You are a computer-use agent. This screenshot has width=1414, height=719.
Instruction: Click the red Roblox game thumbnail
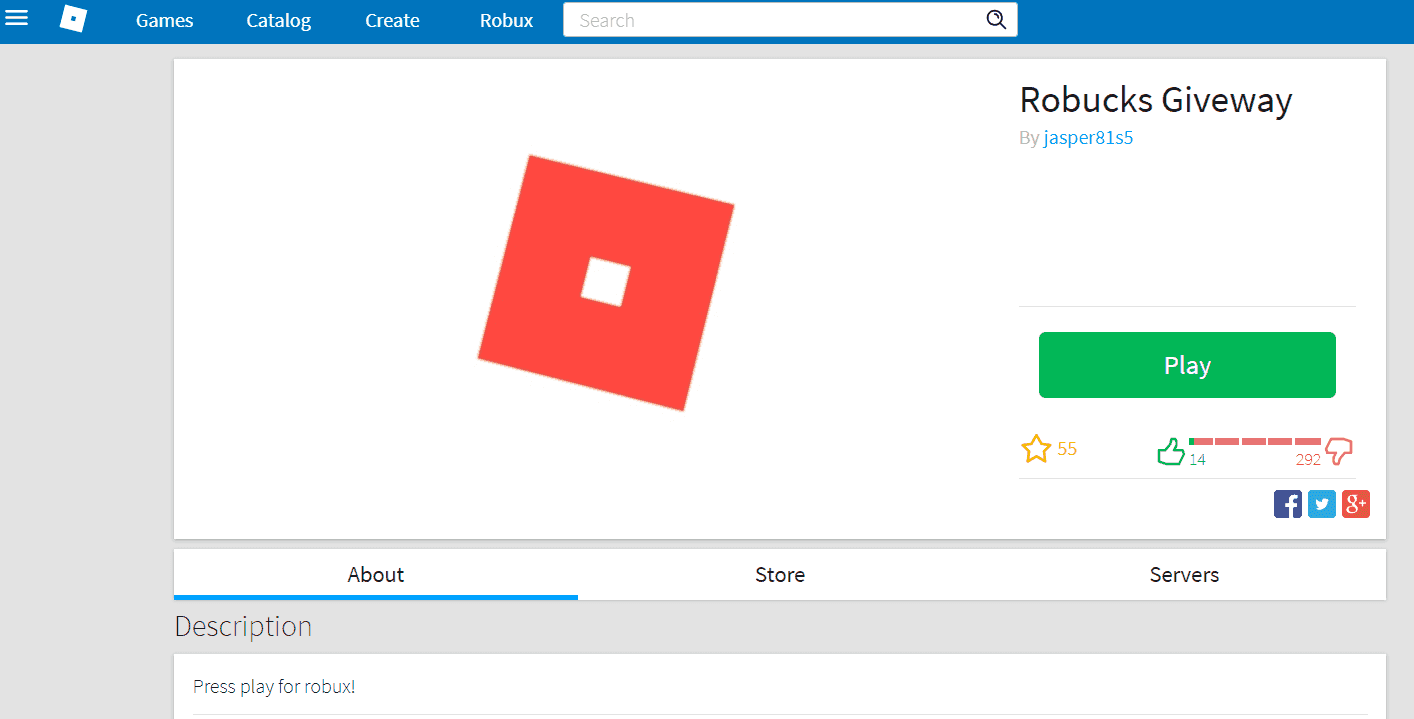click(x=606, y=283)
